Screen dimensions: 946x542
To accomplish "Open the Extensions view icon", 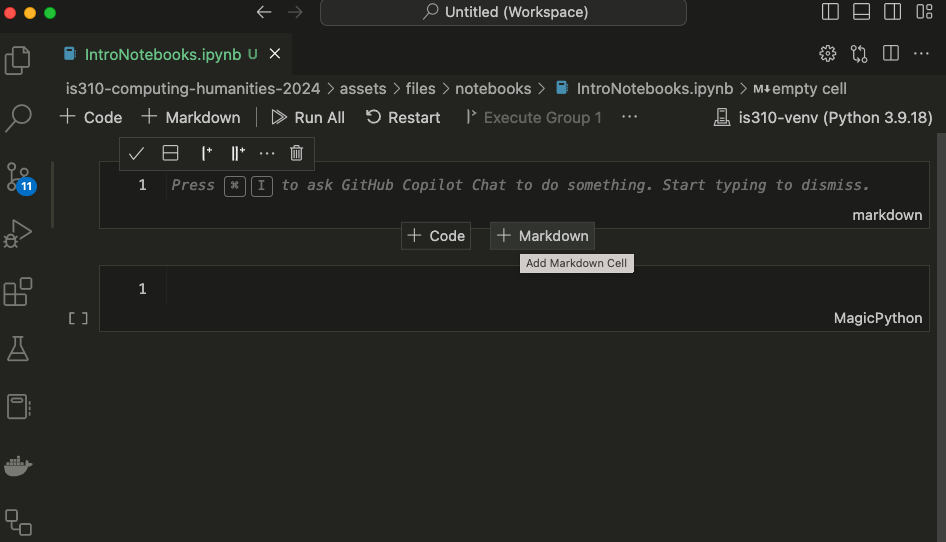I will click(x=18, y=292).
